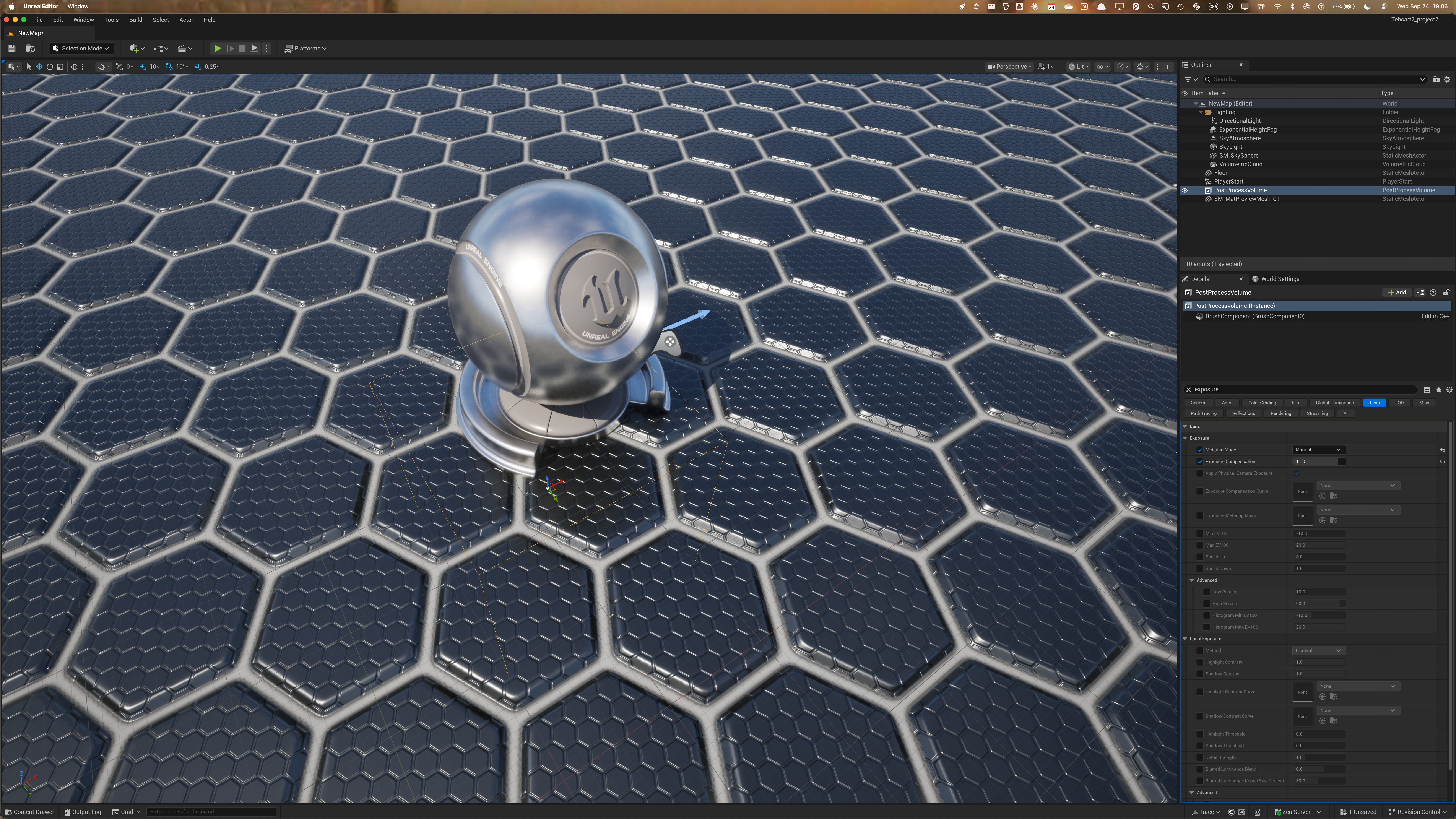Click the Stop simulation square button
Screen dimensions: 1456x819
pos(242,49)
